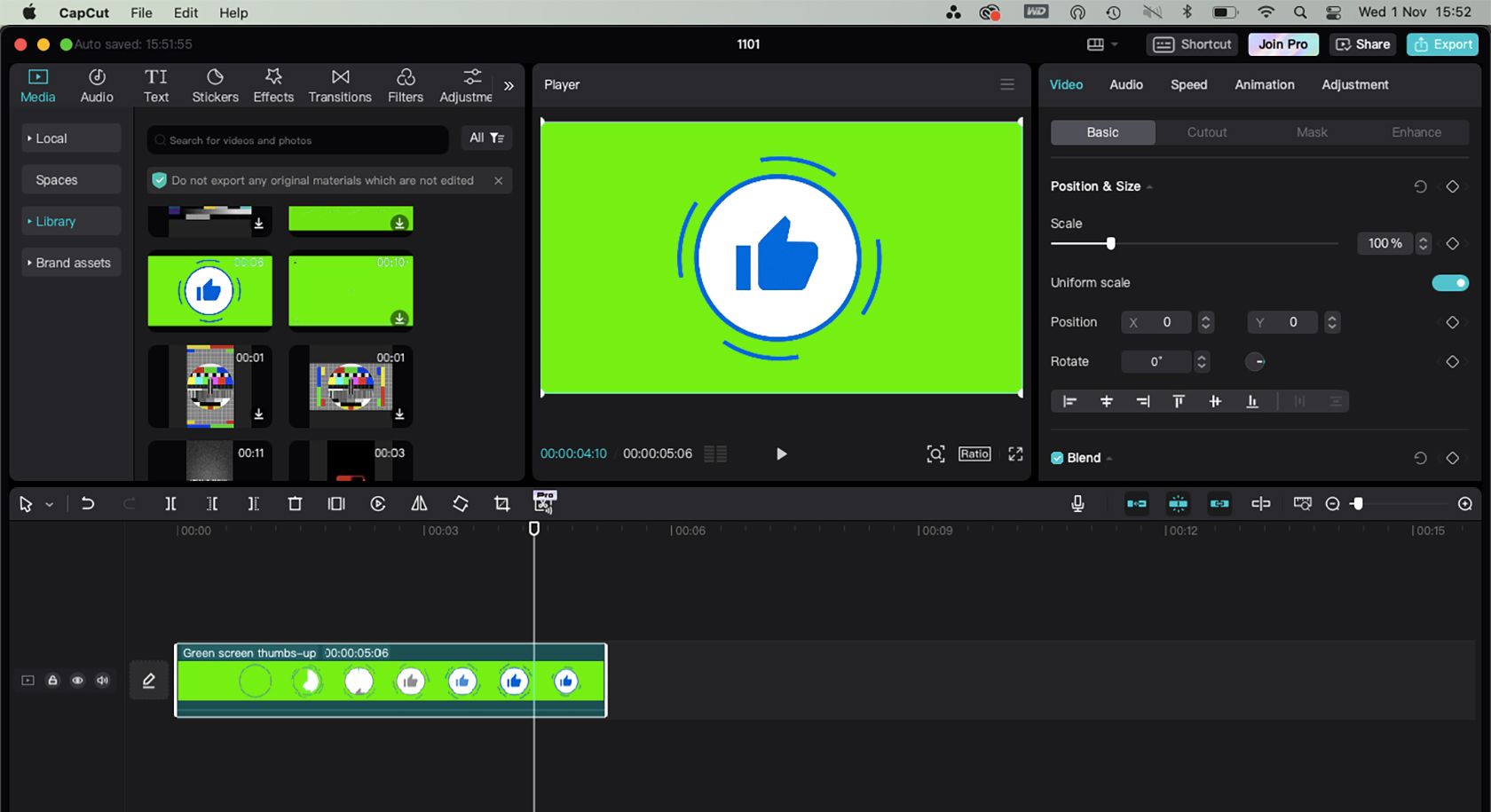Toggle the Uniform scale switch off

click(x=1449, y=282)
